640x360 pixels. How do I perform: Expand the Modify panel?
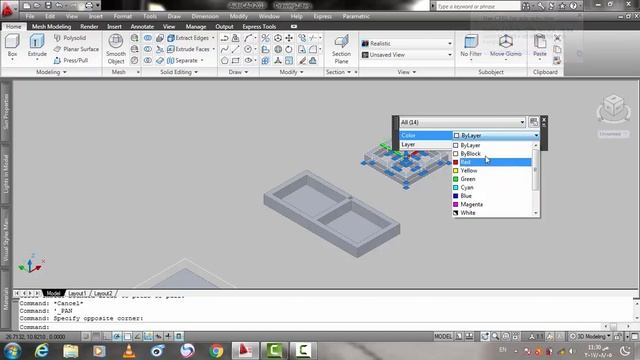tap(291, 72)
